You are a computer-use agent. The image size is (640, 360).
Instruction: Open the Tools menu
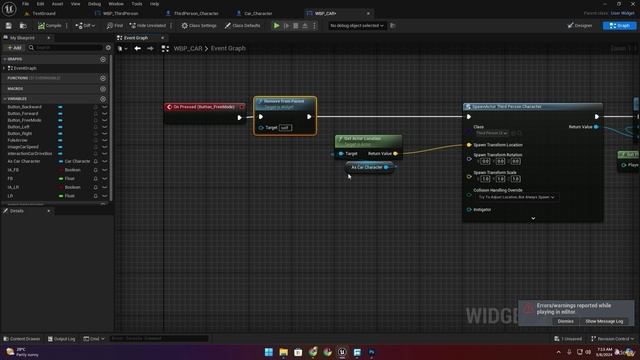click(x=137, y=4)
